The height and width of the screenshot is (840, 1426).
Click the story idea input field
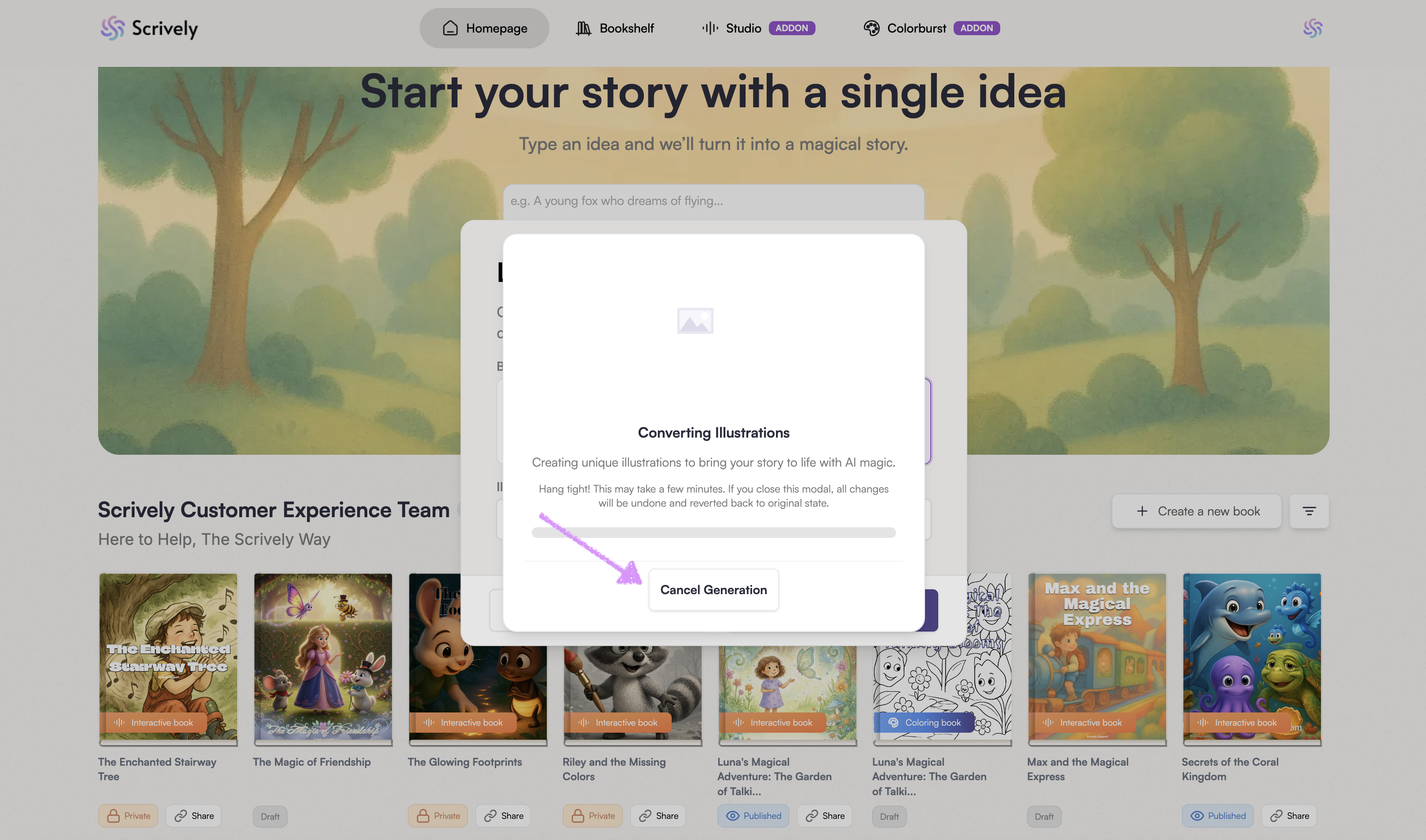click(713, 201)
